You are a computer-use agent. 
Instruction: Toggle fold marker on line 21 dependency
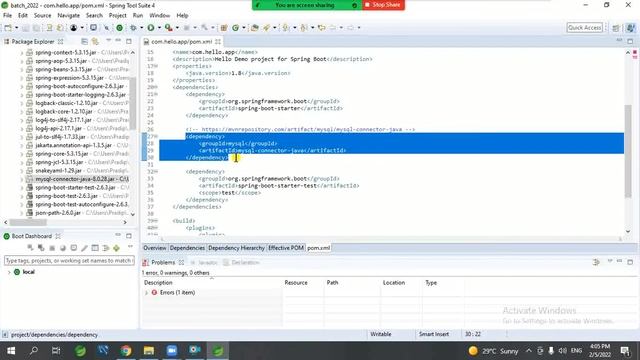click(156, 94)
